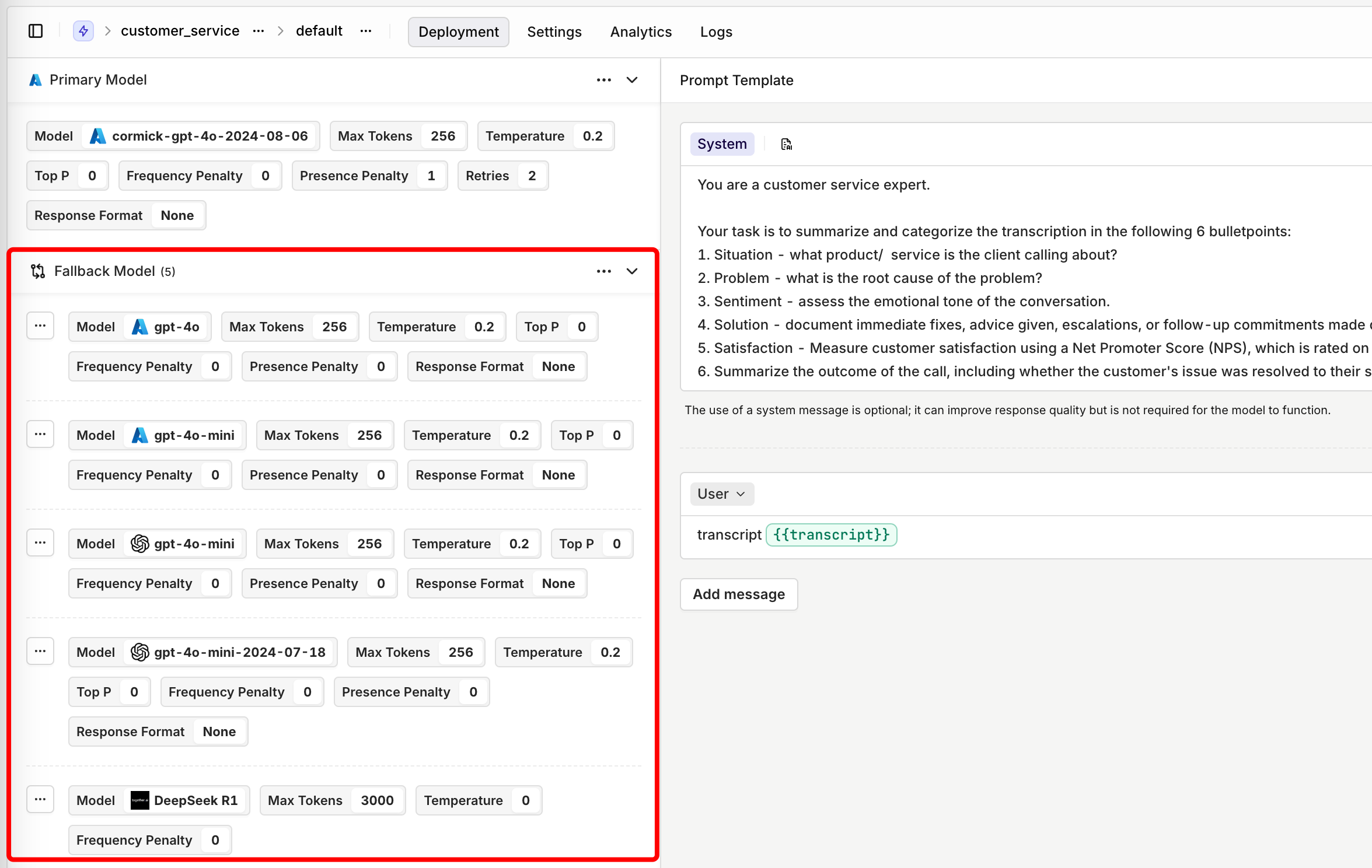Open Fallback Model three-dot menu
Screen dimensions: 1372x868
(x=604, y=271)
